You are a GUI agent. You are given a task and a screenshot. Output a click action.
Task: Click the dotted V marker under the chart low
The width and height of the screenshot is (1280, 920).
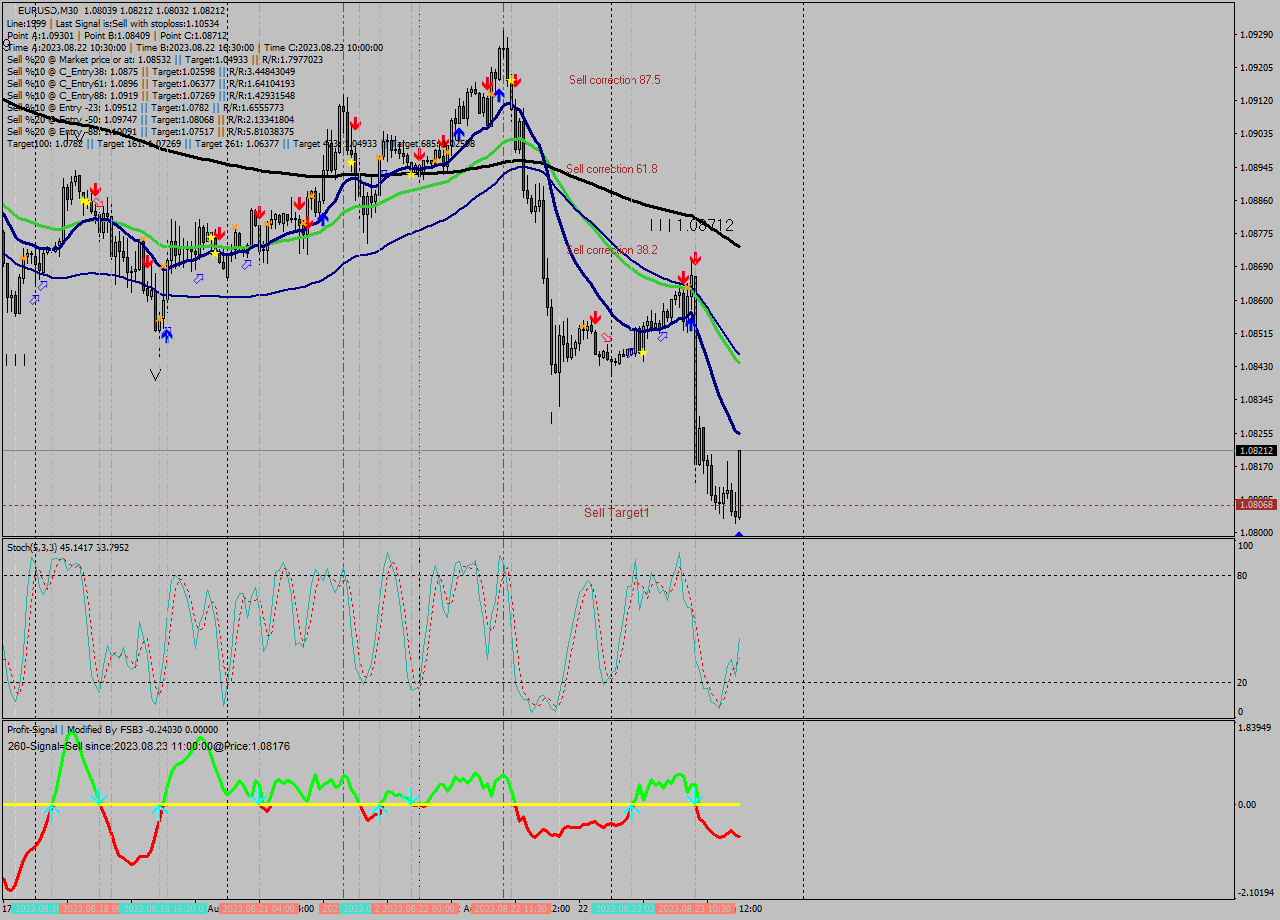click(x=156, y=373)
